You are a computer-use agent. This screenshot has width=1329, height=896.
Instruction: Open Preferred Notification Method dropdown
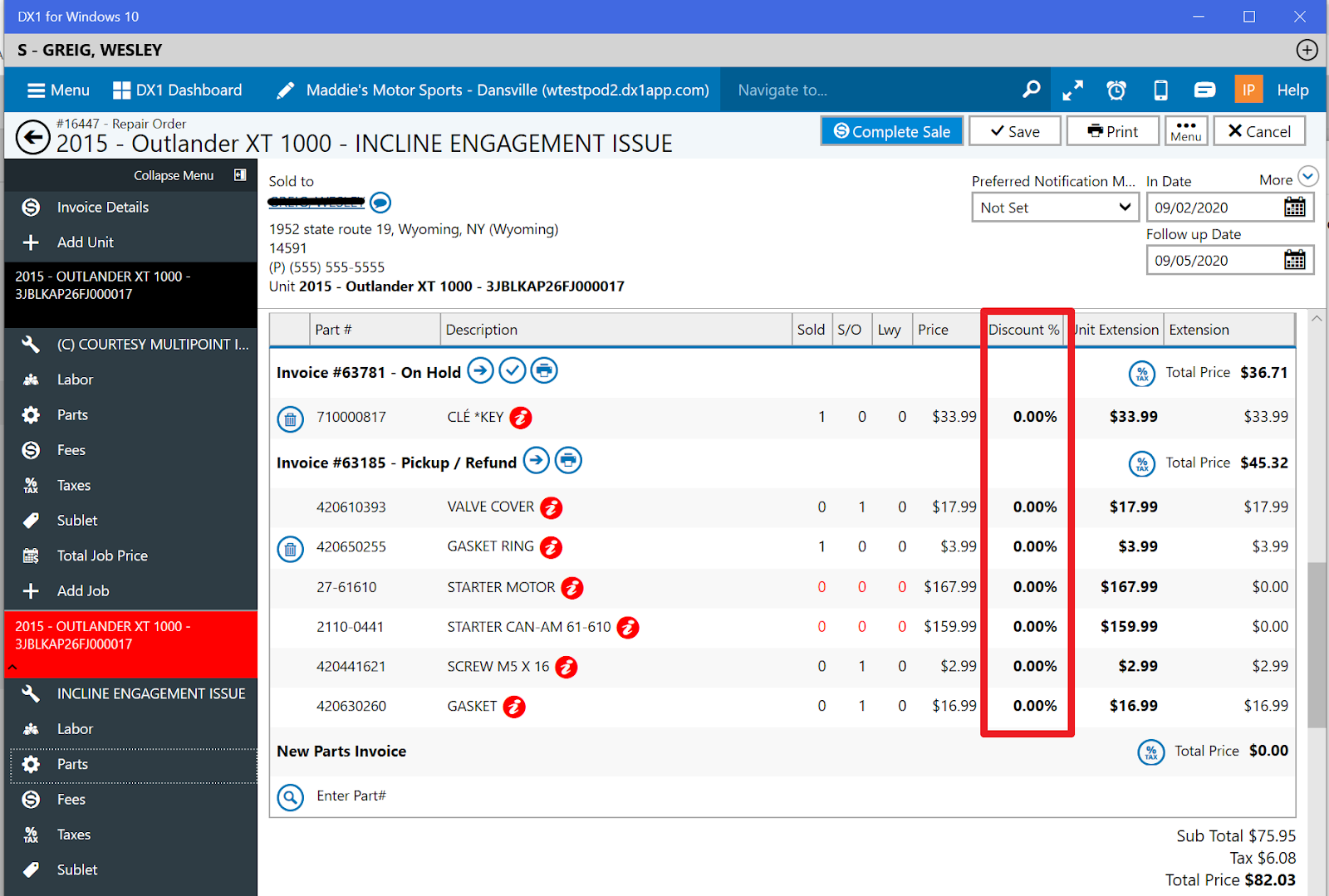(1054, 207)
